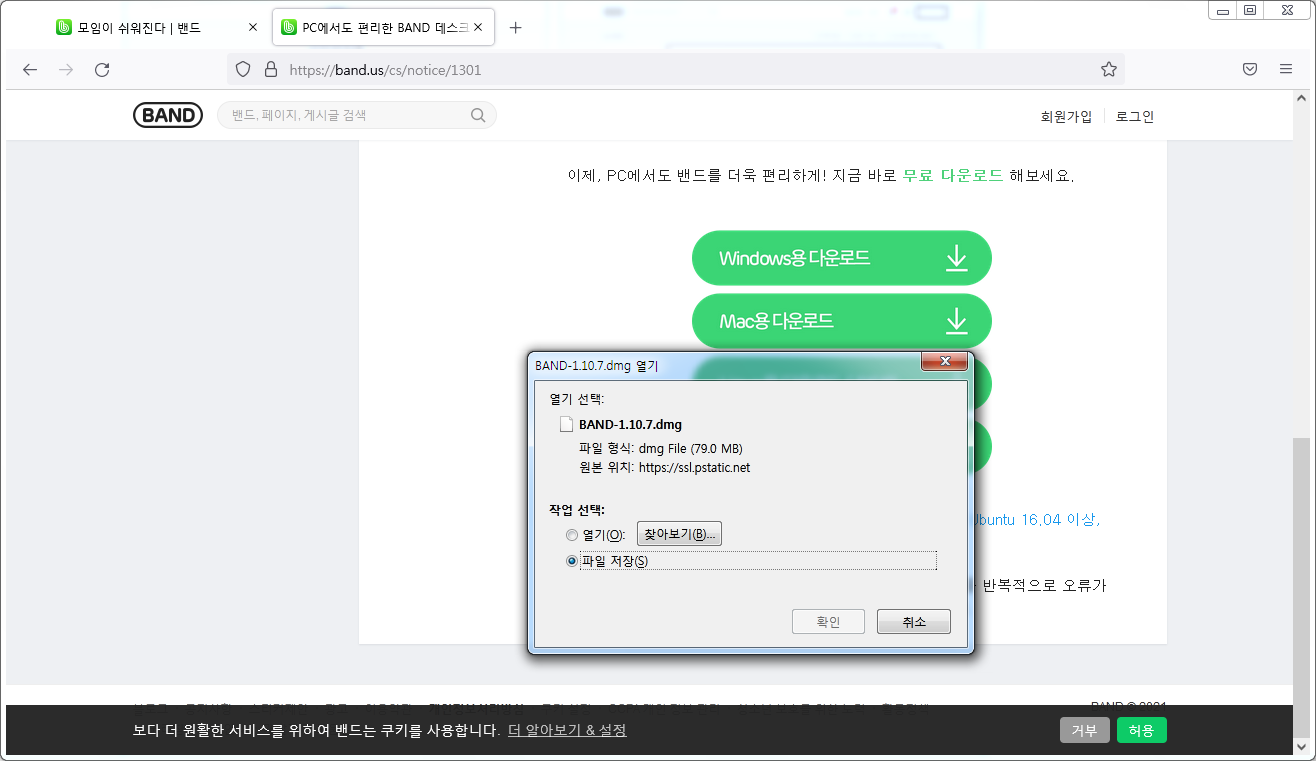Click the 회원가입 link
This screenshot has width=1316, height=761.
tap(1066, 116)
